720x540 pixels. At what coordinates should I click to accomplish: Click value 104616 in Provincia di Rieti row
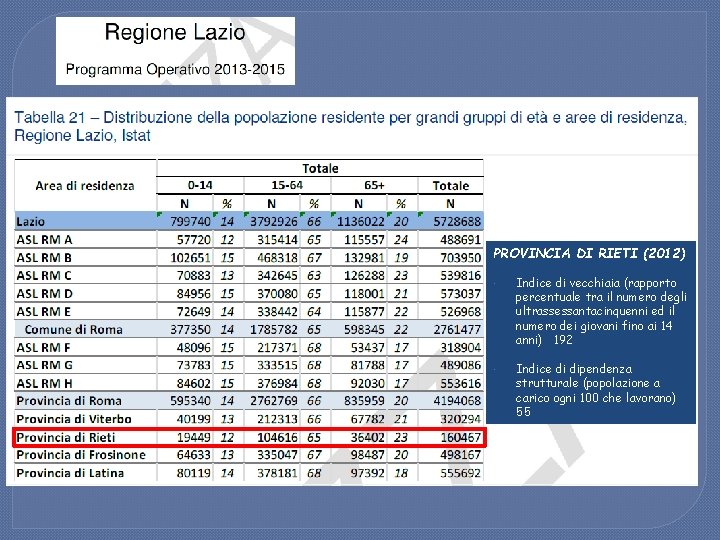(277, 438)
